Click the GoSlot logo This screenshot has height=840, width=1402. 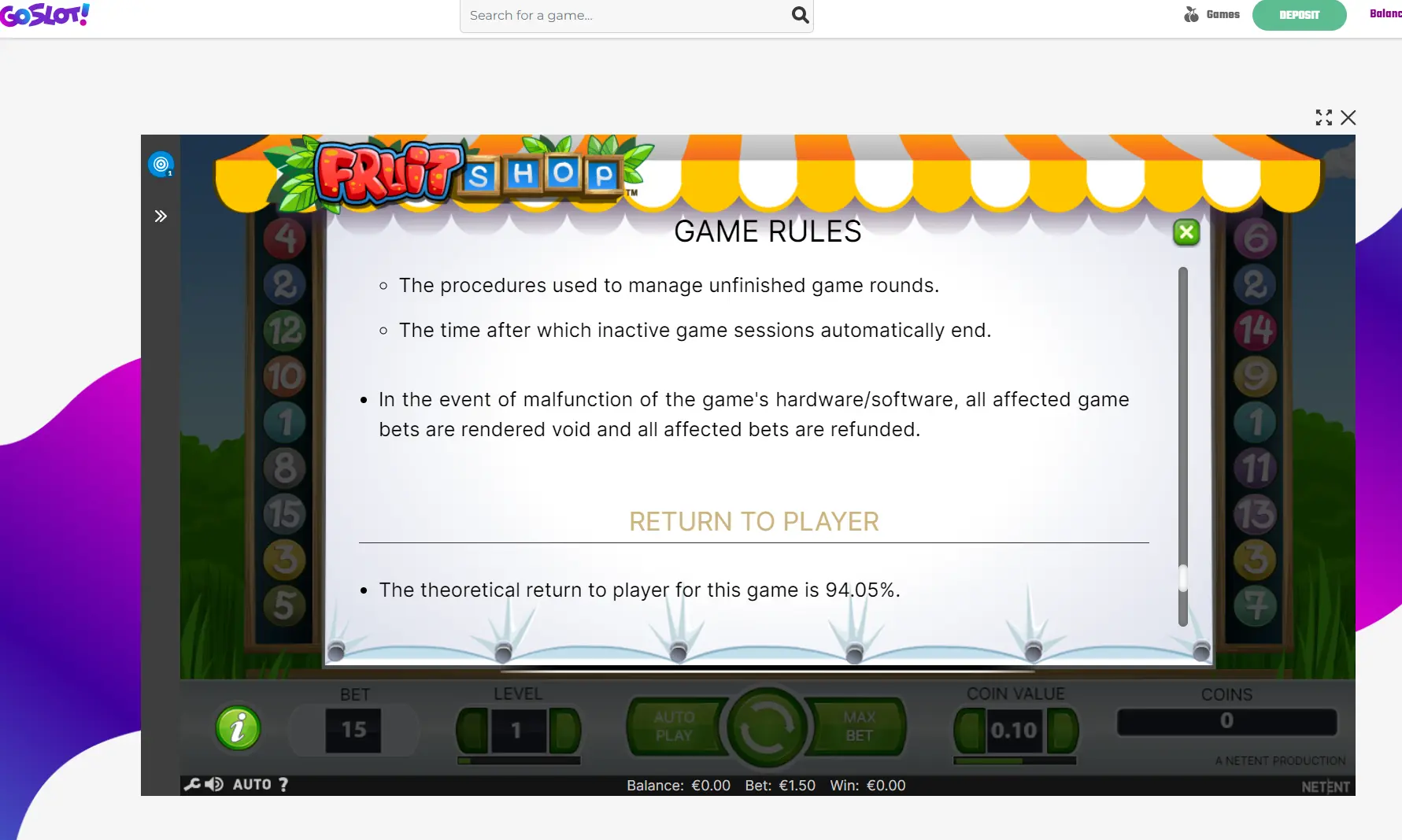45,14
